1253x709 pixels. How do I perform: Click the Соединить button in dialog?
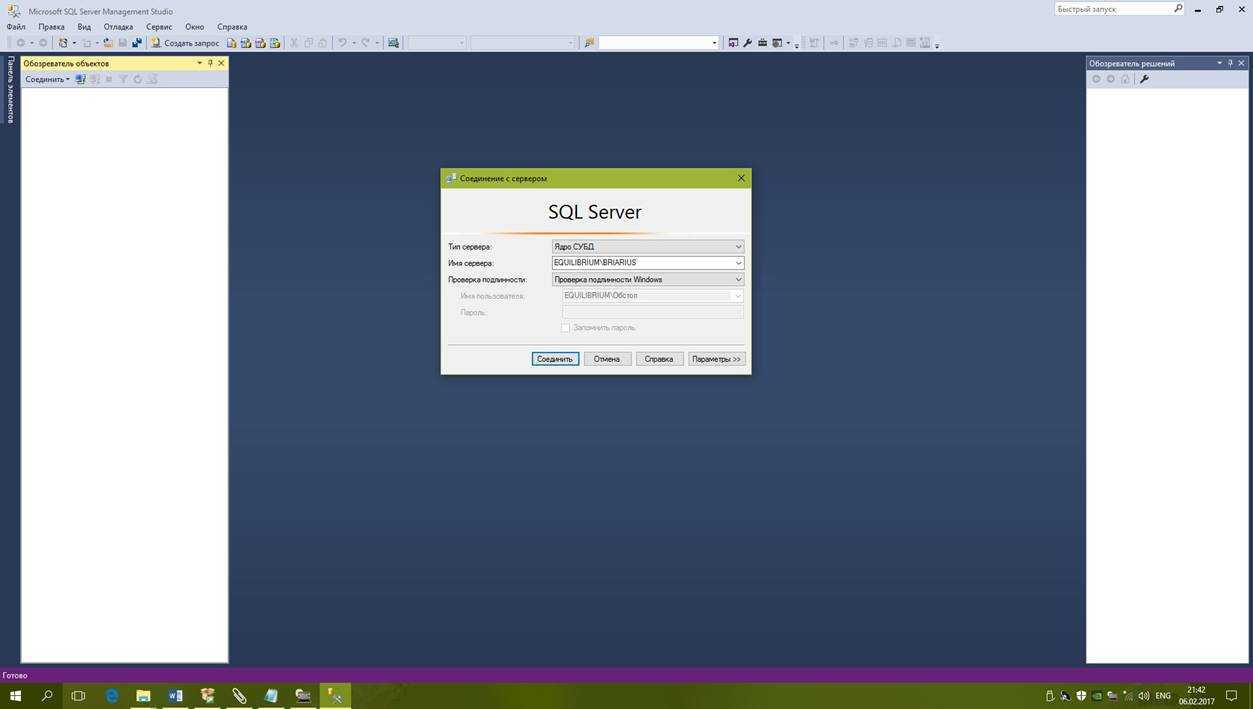pyautogui.click(x=555, y=359)
